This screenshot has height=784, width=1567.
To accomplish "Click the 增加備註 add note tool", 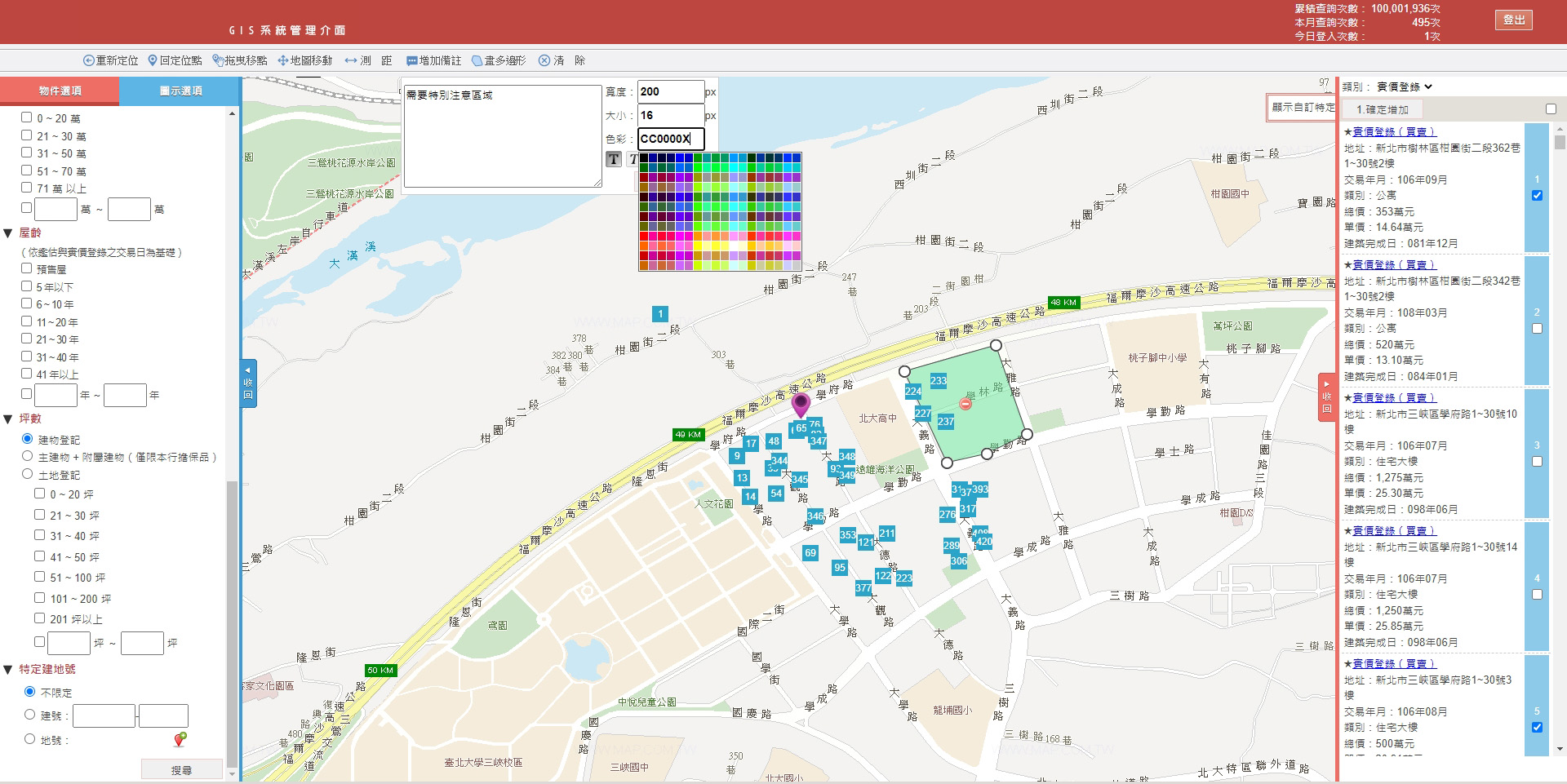I will (433, 60).
